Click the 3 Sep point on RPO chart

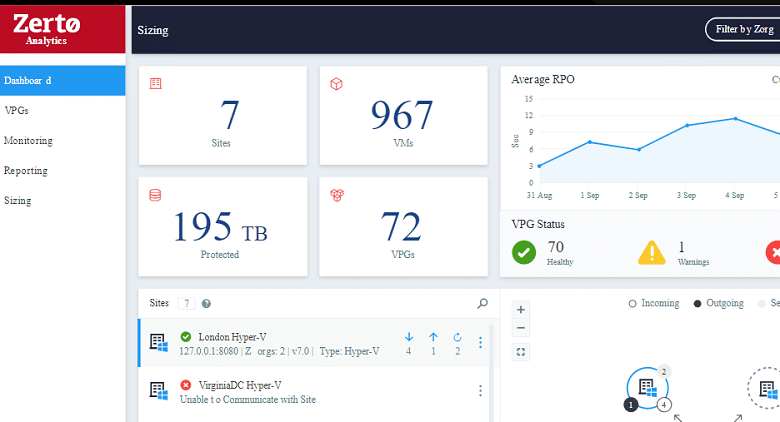tap(687, 125)
